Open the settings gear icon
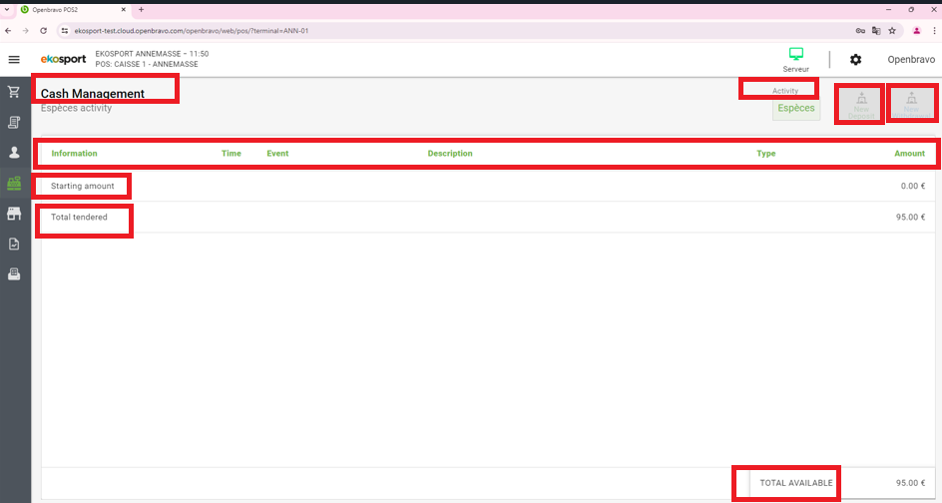The height and width of the screenshot is (503, 942). coord(855,59)
